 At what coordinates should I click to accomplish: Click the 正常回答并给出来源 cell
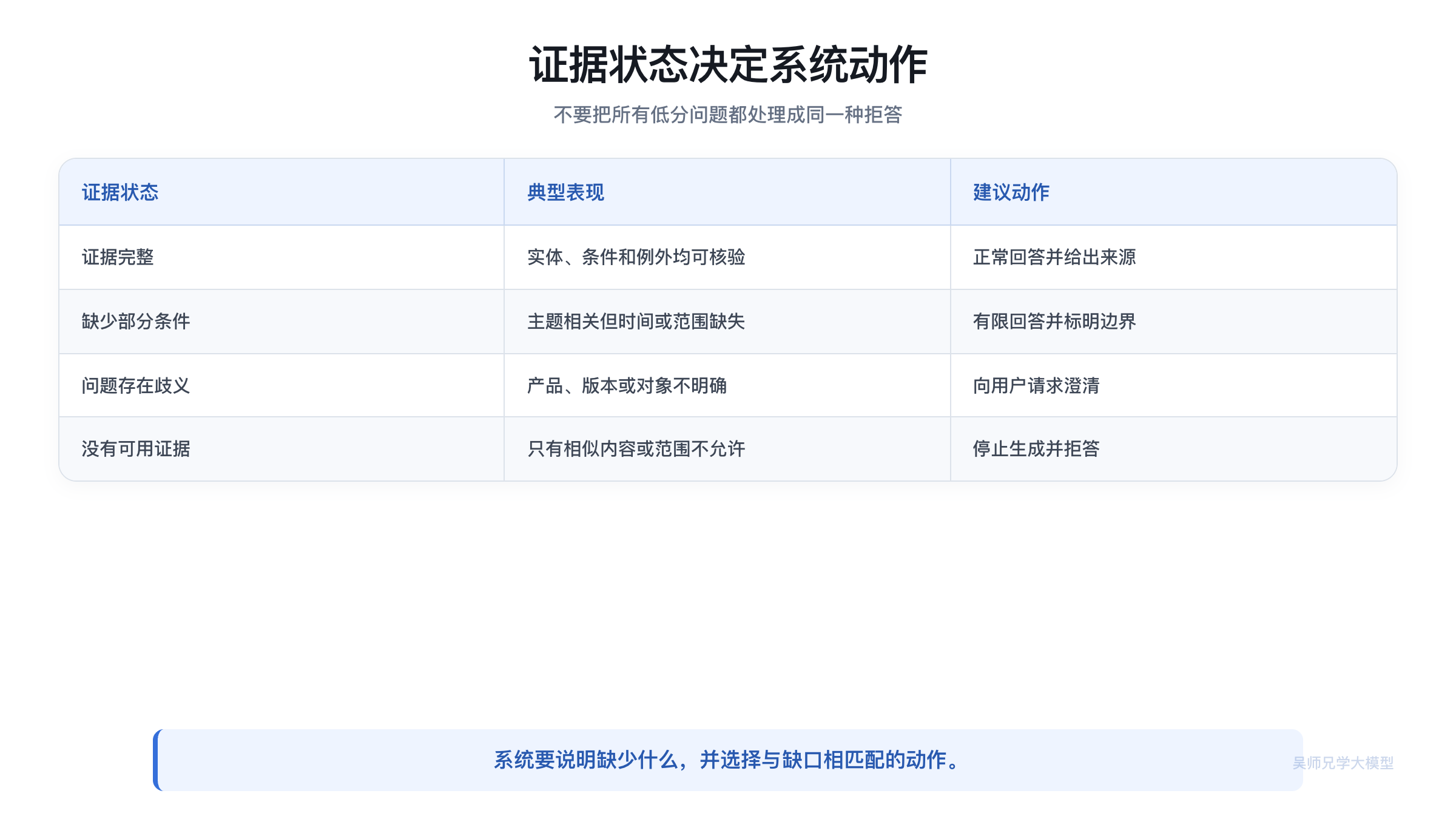(1173, 257)
